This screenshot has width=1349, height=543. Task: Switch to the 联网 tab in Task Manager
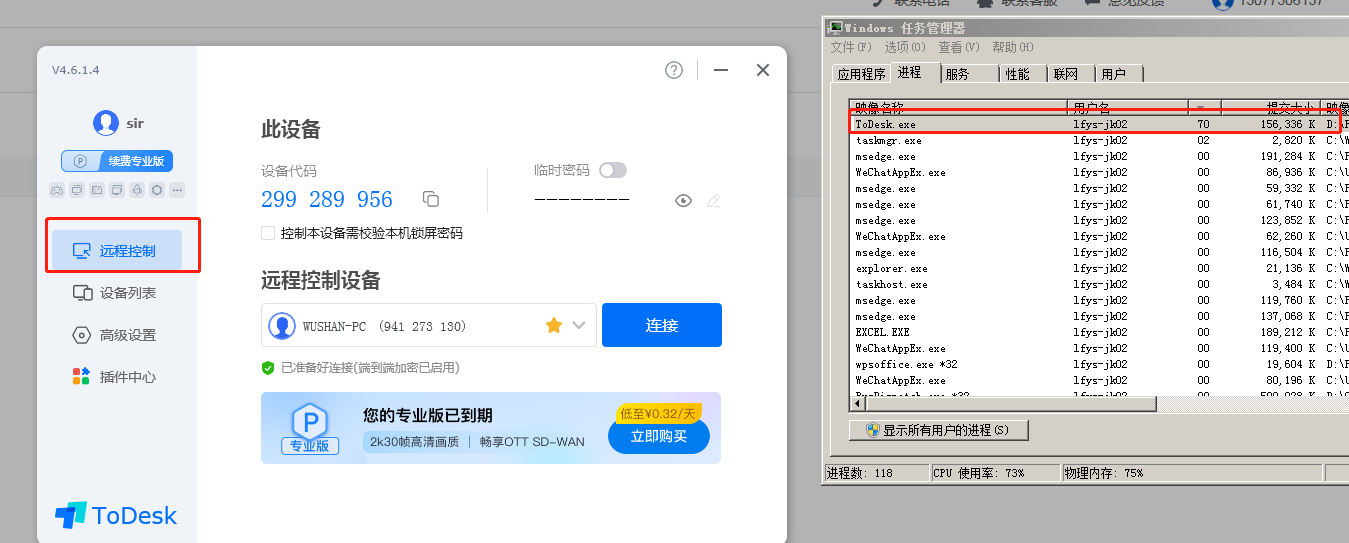tap(1069, 74)
